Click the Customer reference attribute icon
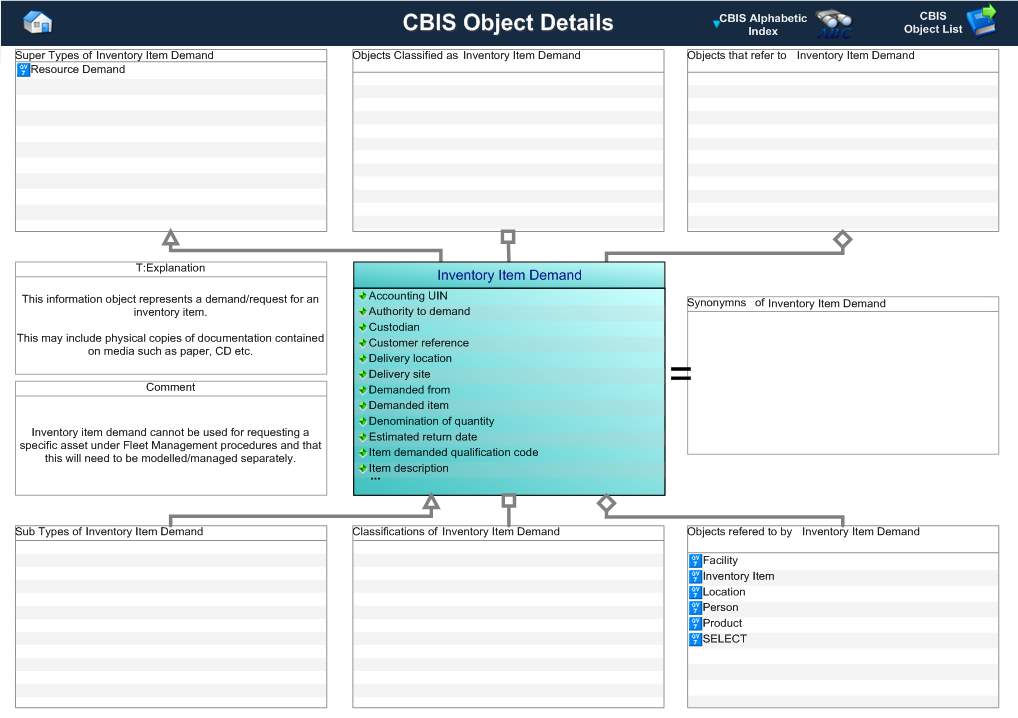Screen dimensions: 1018x718 (363, 343)
